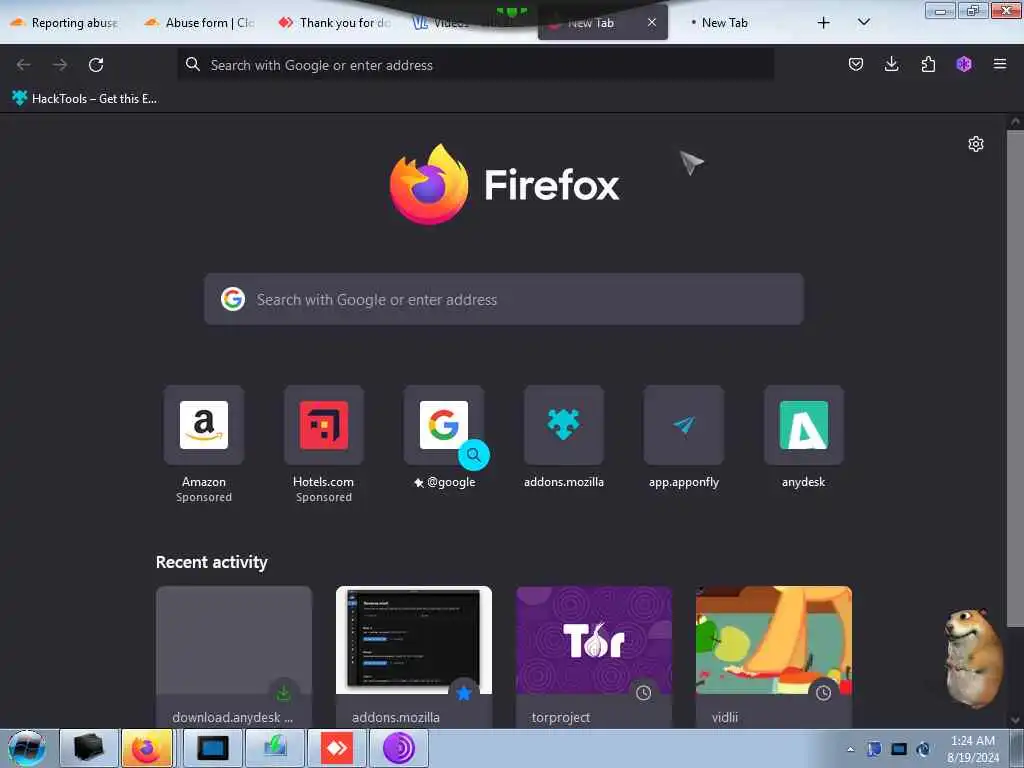Viewport: 1024px width, 768px height.
Task: Open the addons.mozilla recent activity card
Action: tap(413, 656)
